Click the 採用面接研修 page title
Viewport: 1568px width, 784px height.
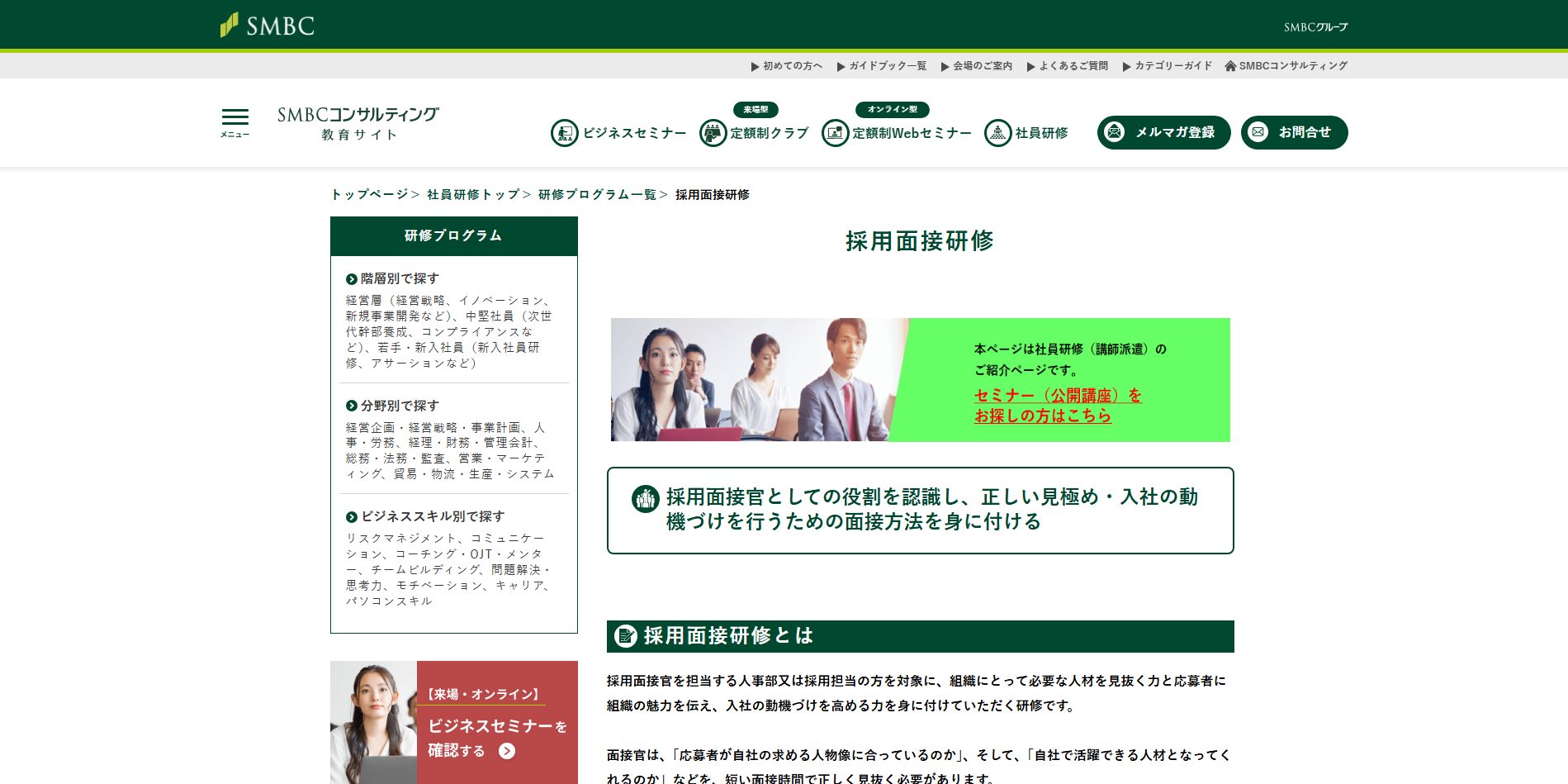[x=920, y=241]
